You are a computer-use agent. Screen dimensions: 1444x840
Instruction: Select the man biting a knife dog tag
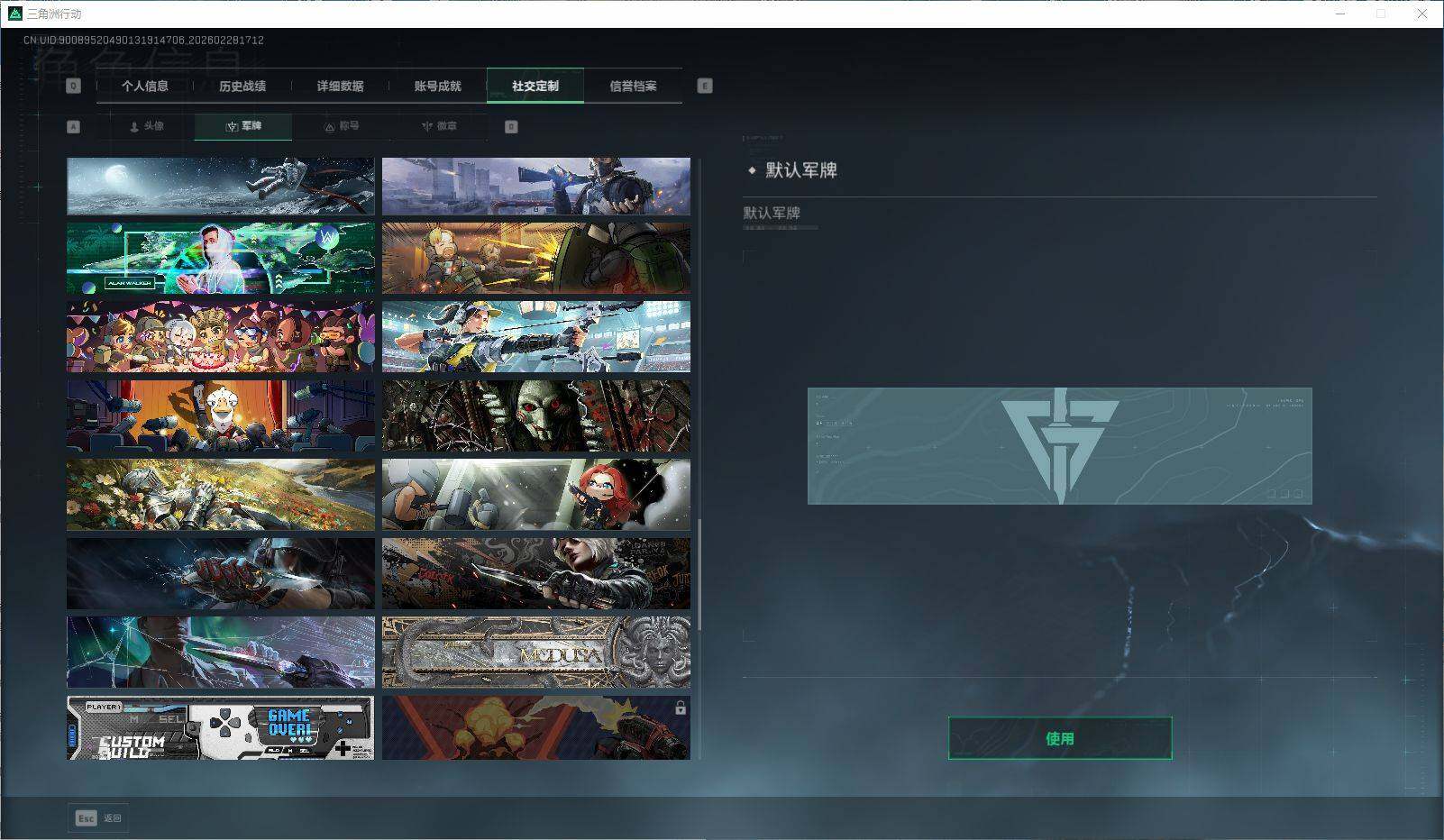[221, 653]
